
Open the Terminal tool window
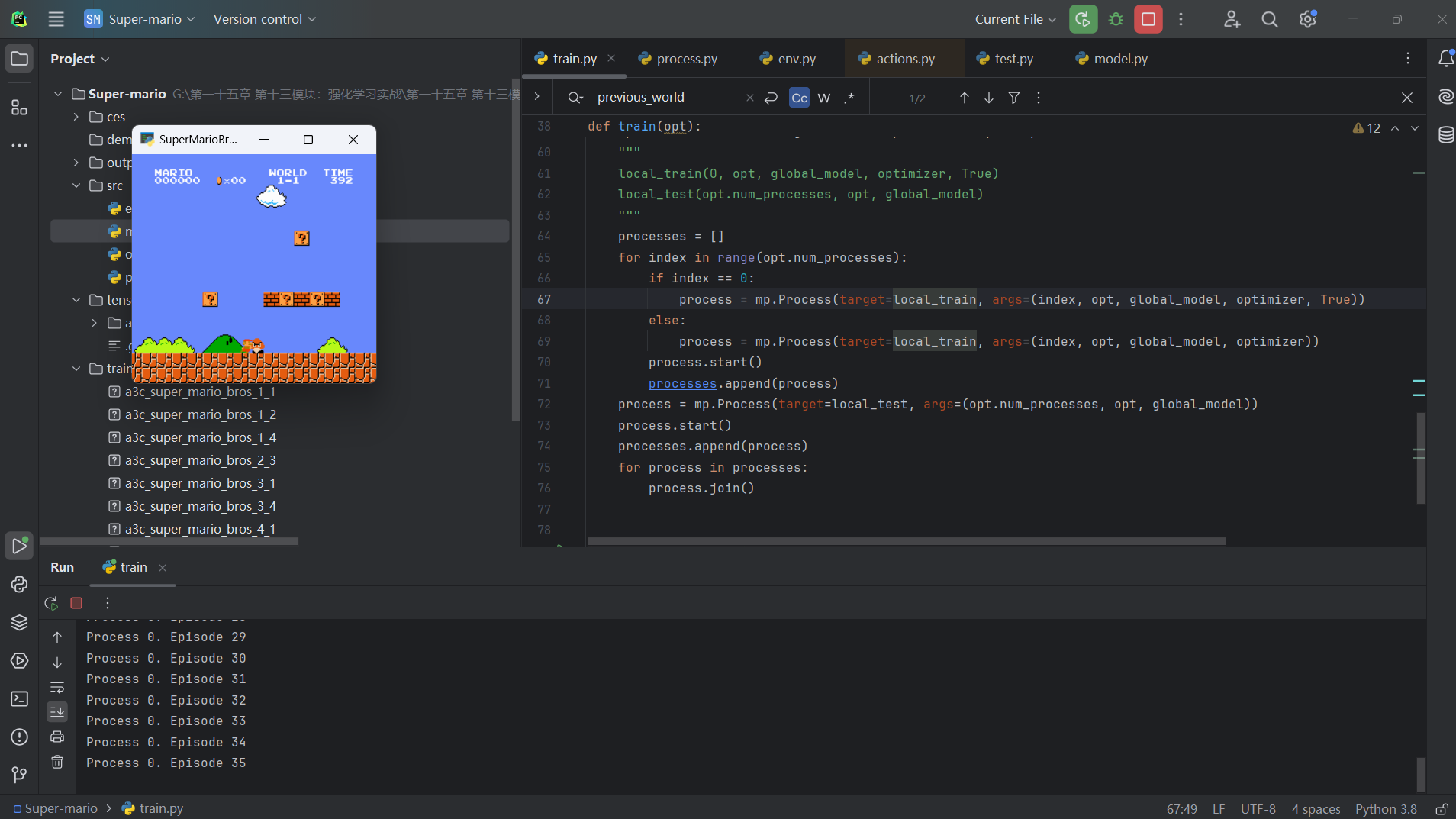click(19, 699)
